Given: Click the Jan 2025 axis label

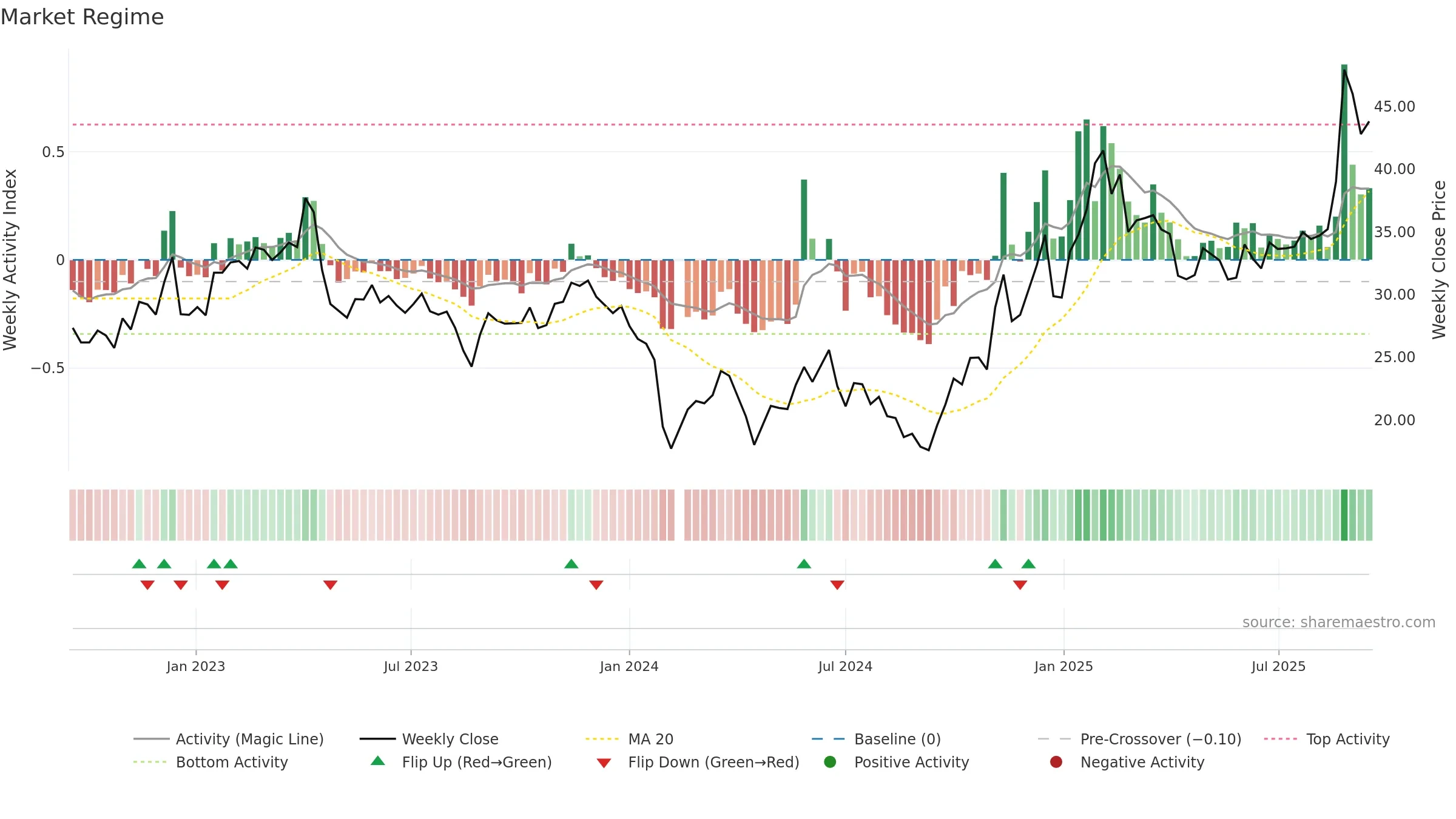Looking at the screenshot, I should click(1063, 666).
